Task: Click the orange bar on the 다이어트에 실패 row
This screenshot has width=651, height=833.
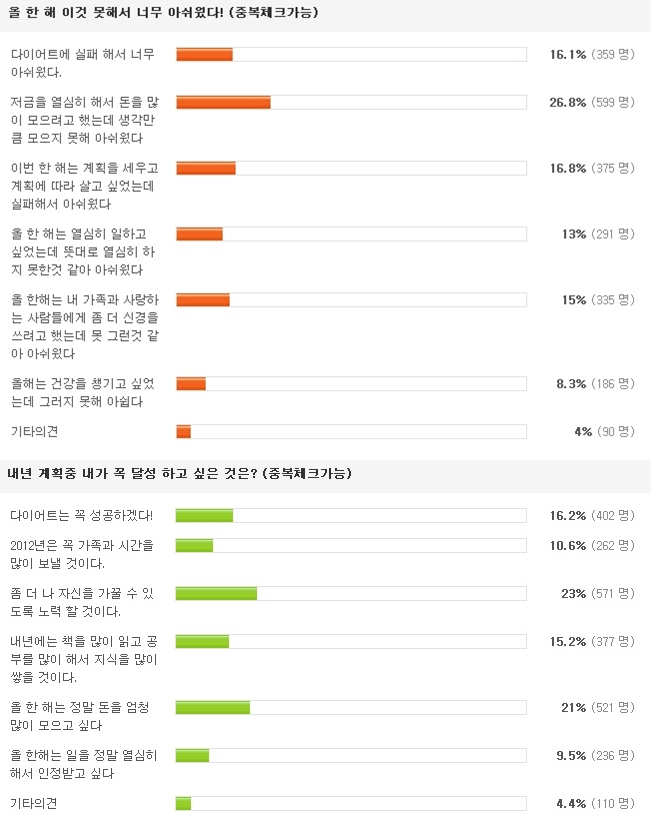Action: 204,54
